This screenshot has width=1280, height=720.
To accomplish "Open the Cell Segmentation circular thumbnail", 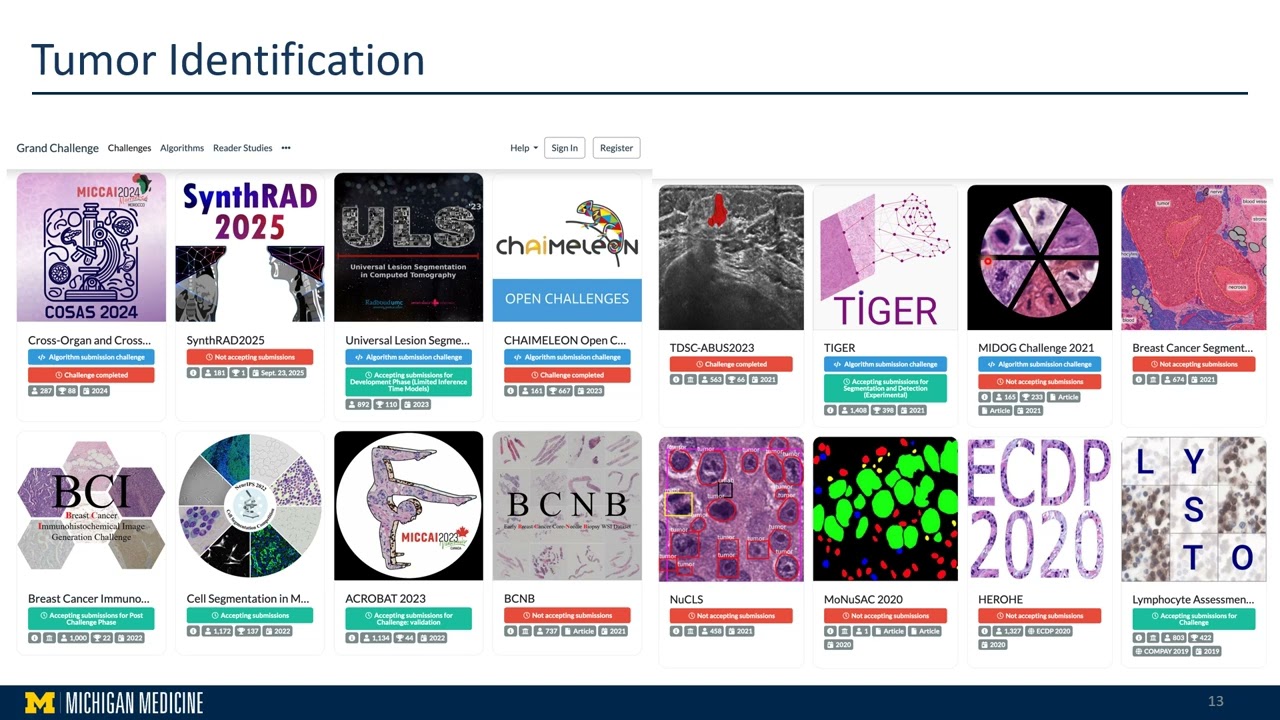I will click(250, 506).
